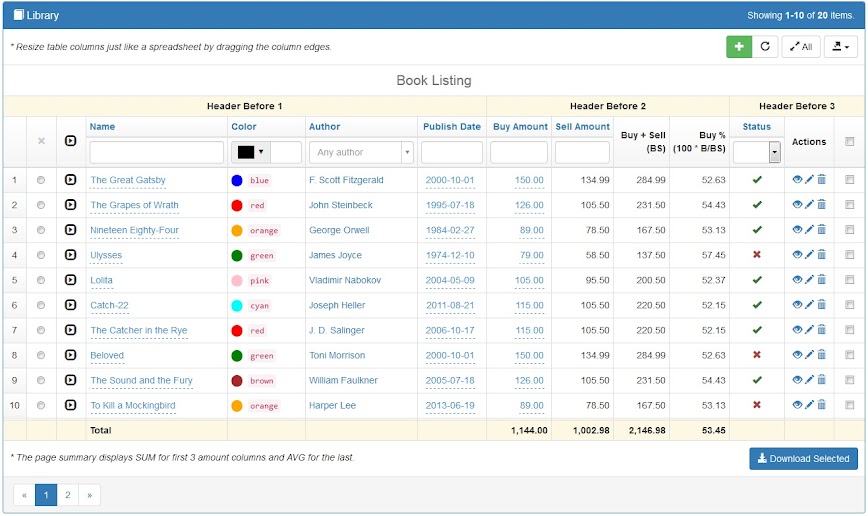This screenshot has height=516, width=868.
Task: Click the eye view icon for Beloved
Action: 797,355
